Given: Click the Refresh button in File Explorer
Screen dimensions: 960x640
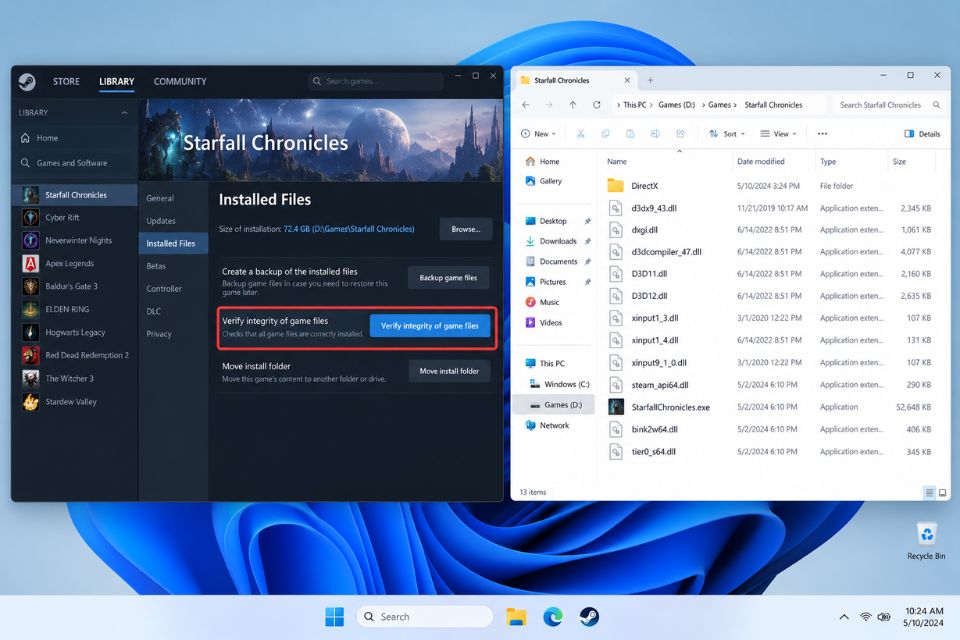Looking at the screenshot, I should (596, 105).
